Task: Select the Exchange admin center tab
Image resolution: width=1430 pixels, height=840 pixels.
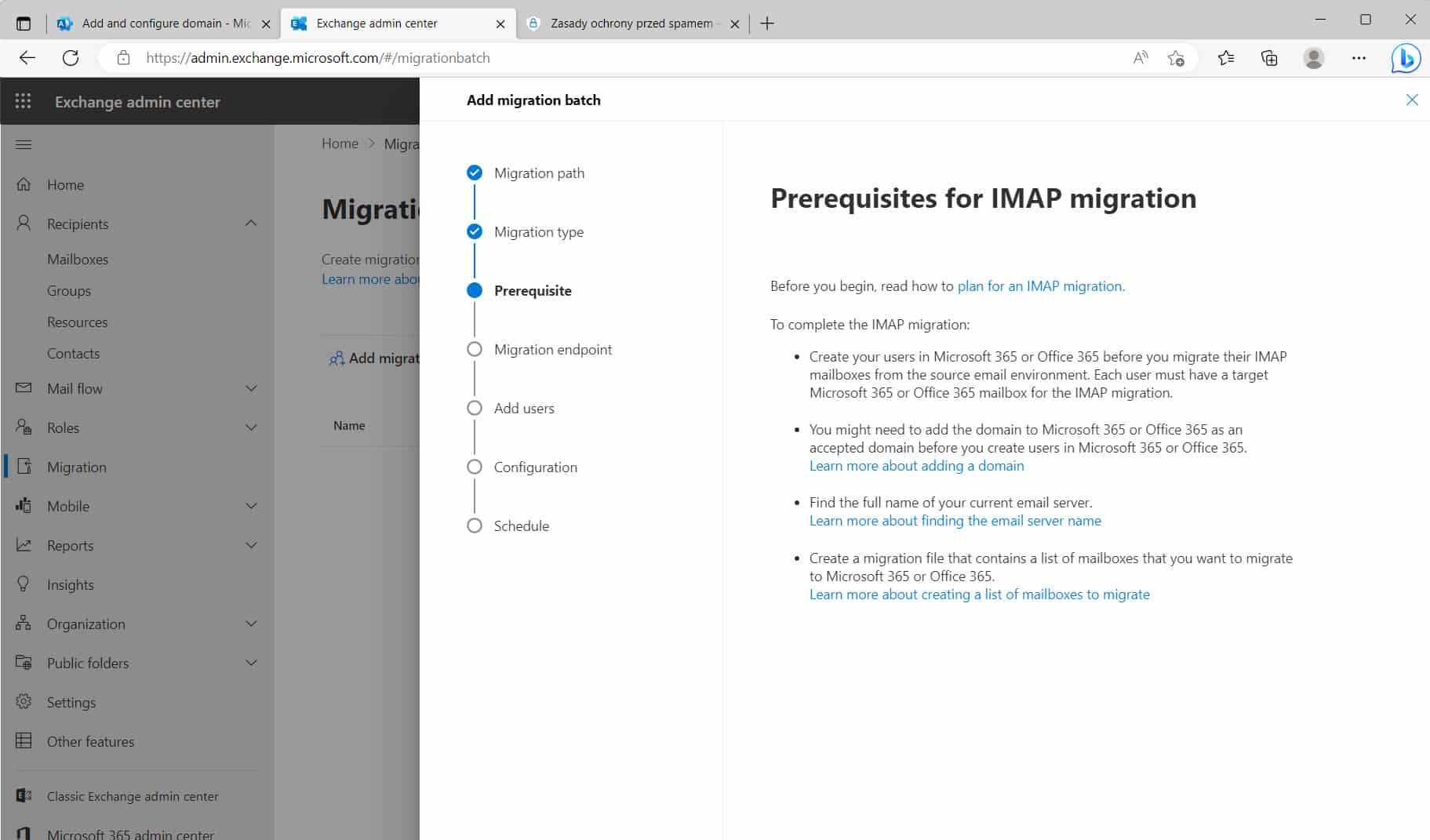Action: [x=398, y=24]
